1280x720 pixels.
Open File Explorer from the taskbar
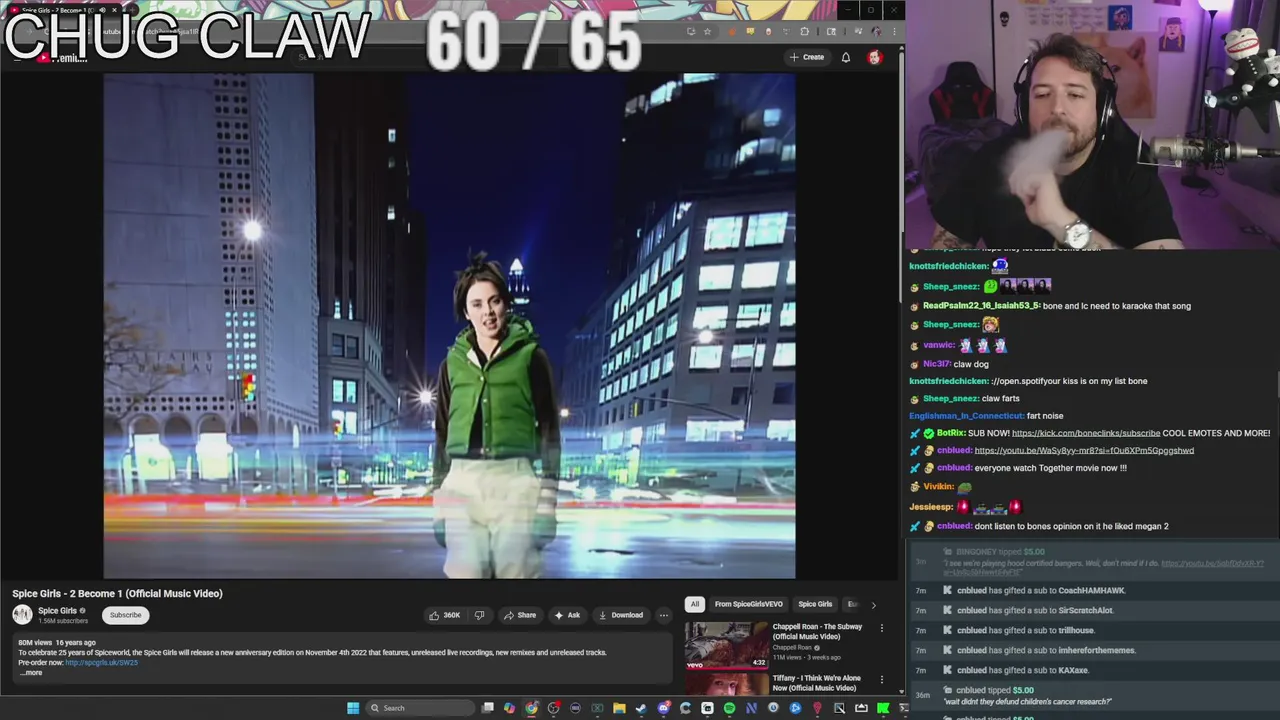(x=619, y=708)
